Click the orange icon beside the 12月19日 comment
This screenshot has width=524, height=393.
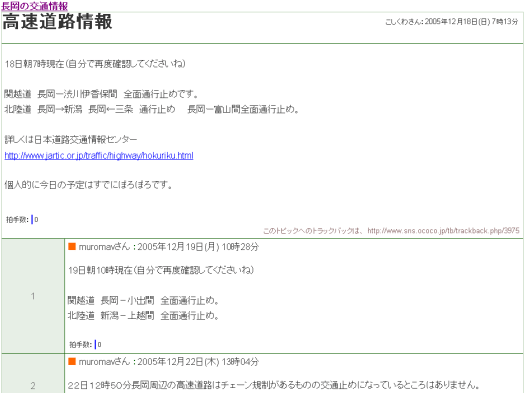click(x=72, y=247)
